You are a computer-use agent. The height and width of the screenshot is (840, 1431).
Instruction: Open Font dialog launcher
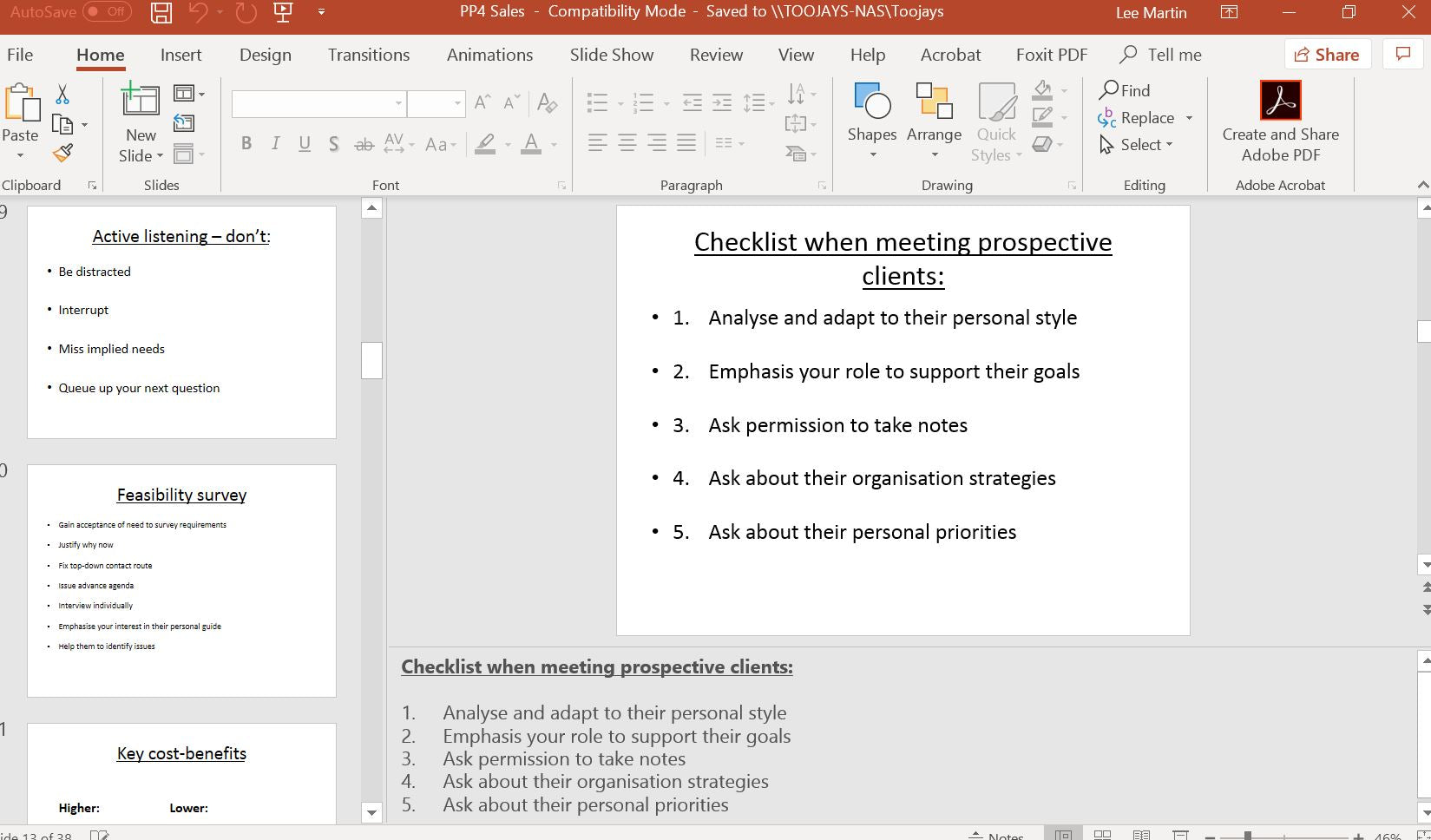pyautogui.click(x=561, y=186)
